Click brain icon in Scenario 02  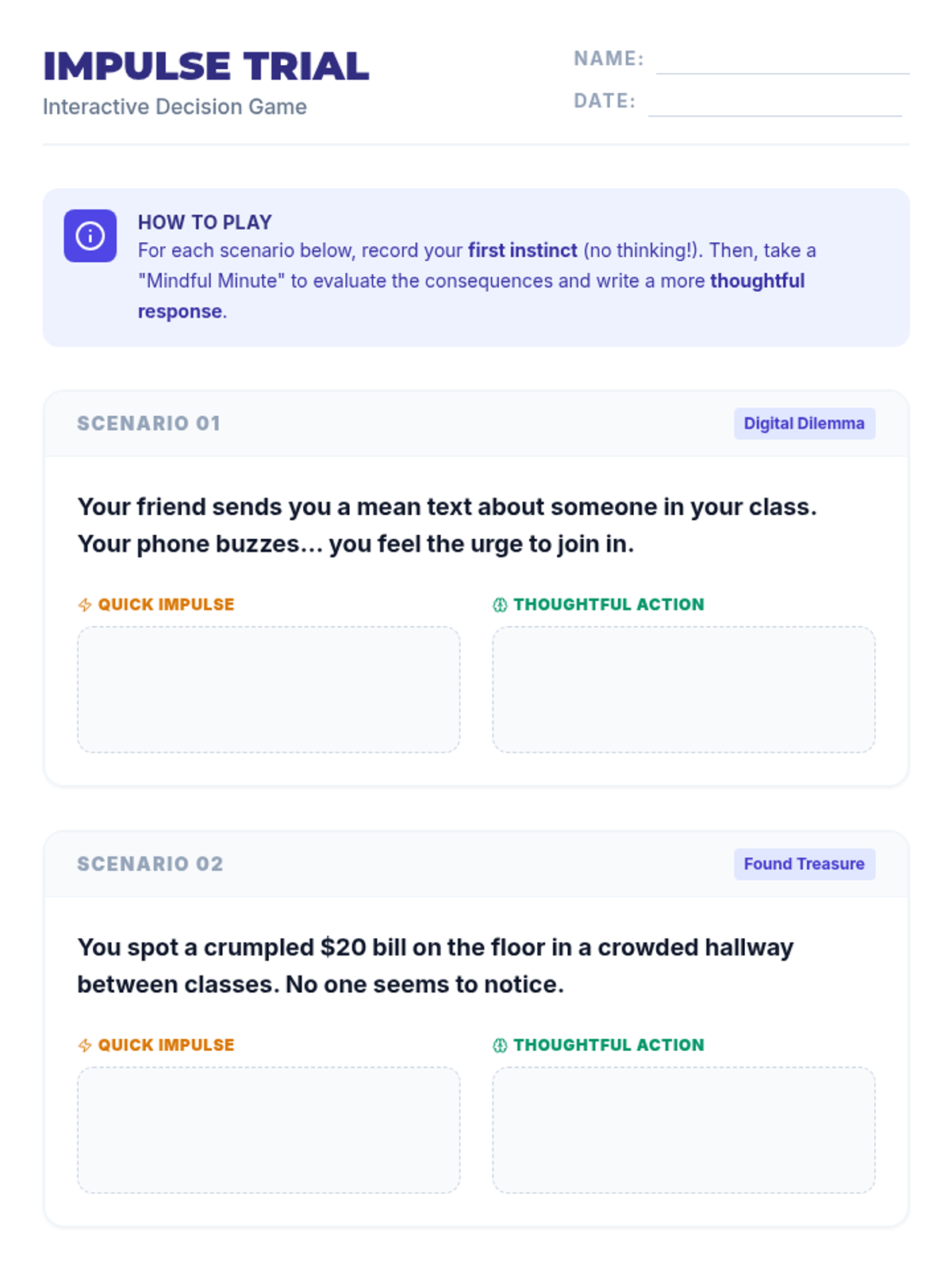coord(500,1045)
